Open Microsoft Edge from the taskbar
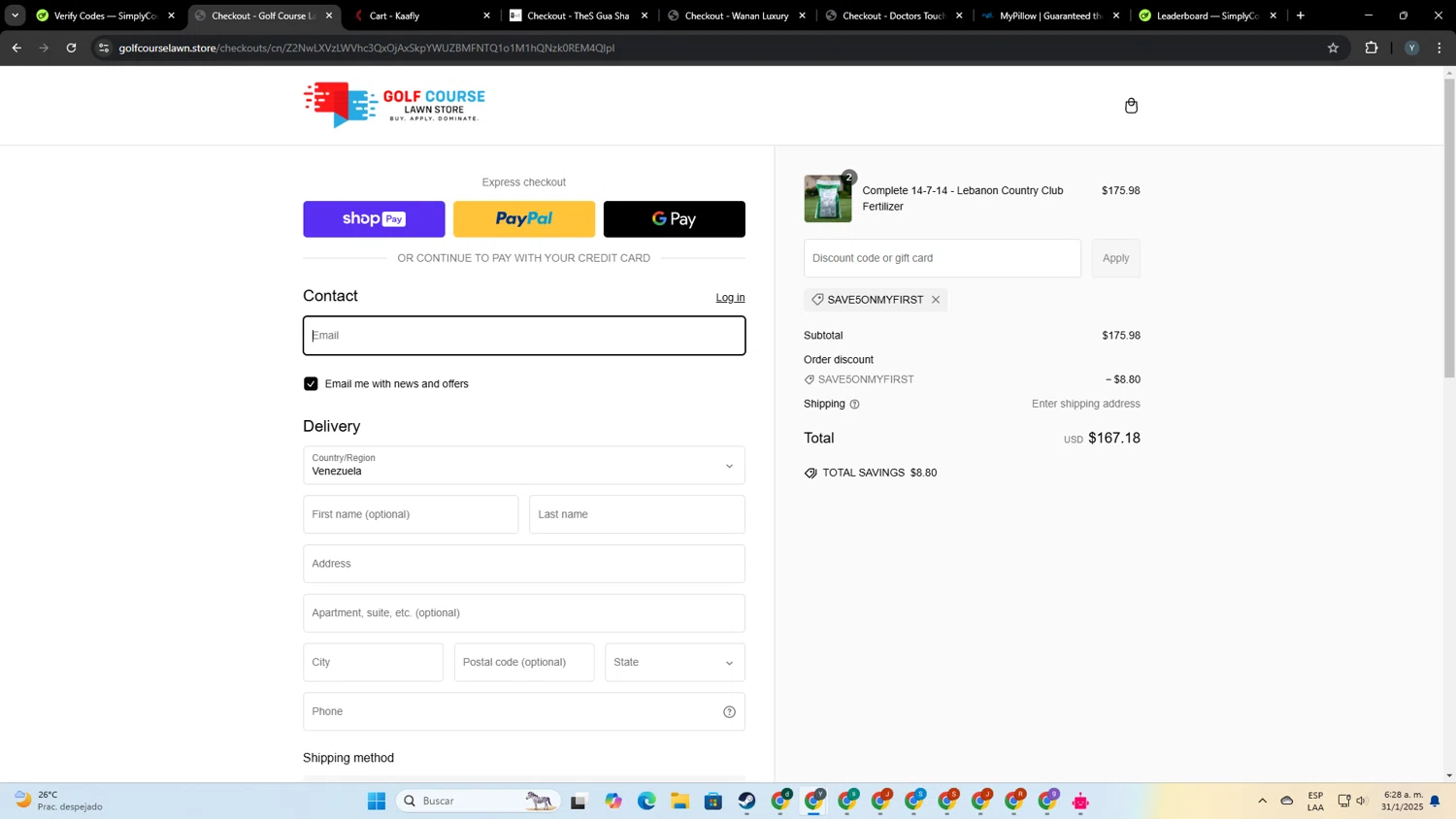The height and width of the screenshot is (819, 1456). point(646,802)
